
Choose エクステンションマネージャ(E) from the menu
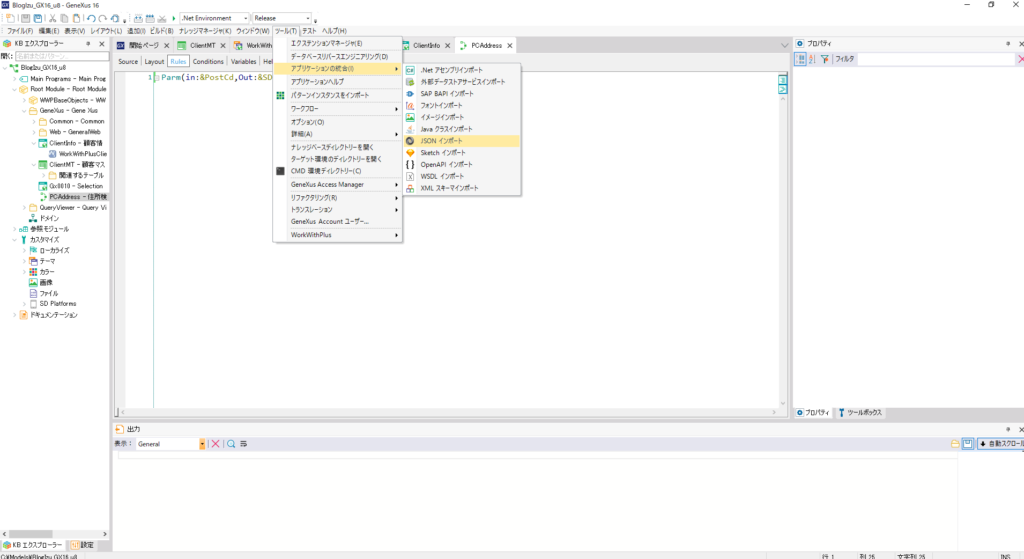337,43
